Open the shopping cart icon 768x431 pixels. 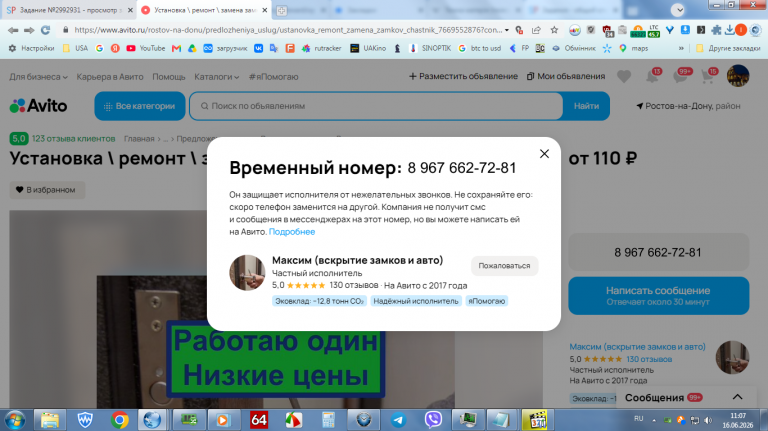click(707, 76)
